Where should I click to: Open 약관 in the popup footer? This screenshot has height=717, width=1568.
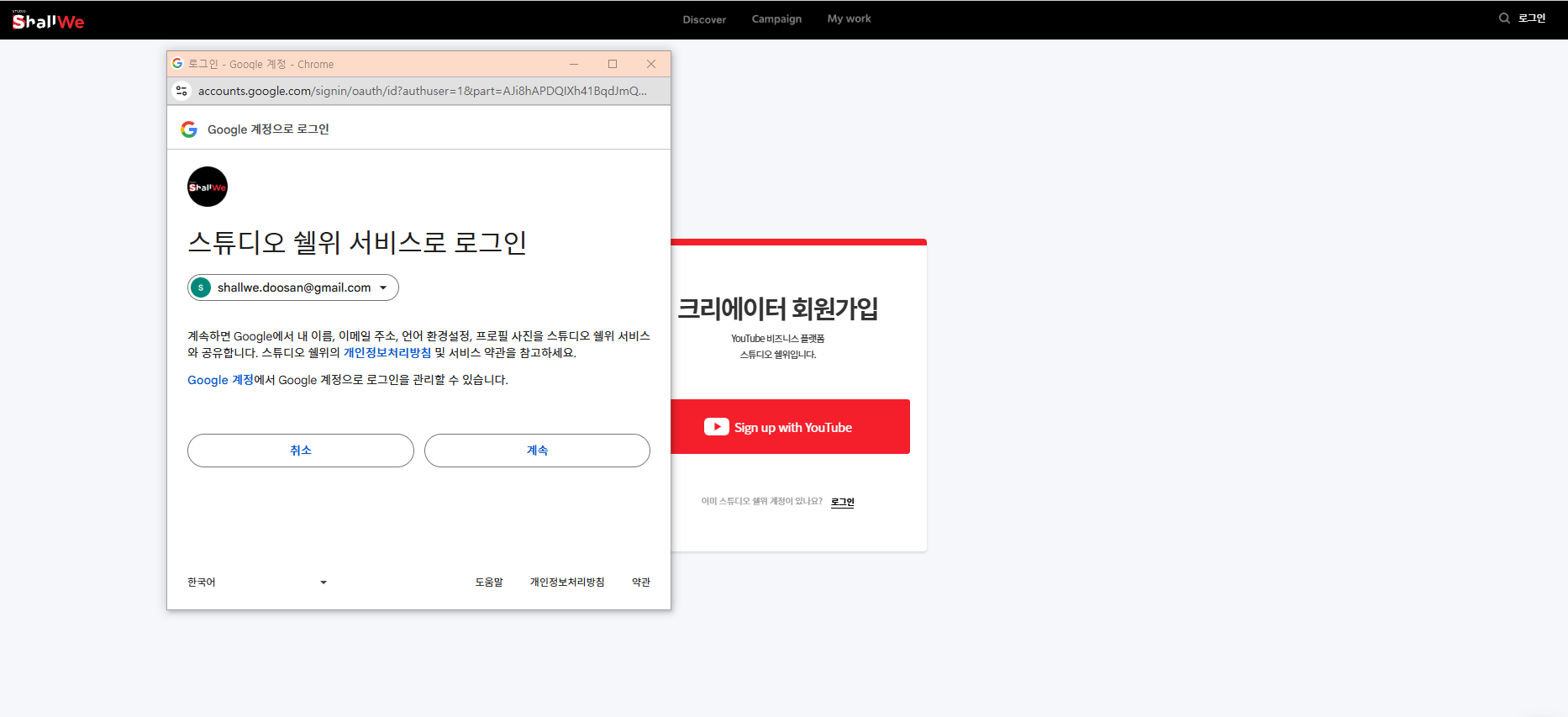tap(641, 583)
